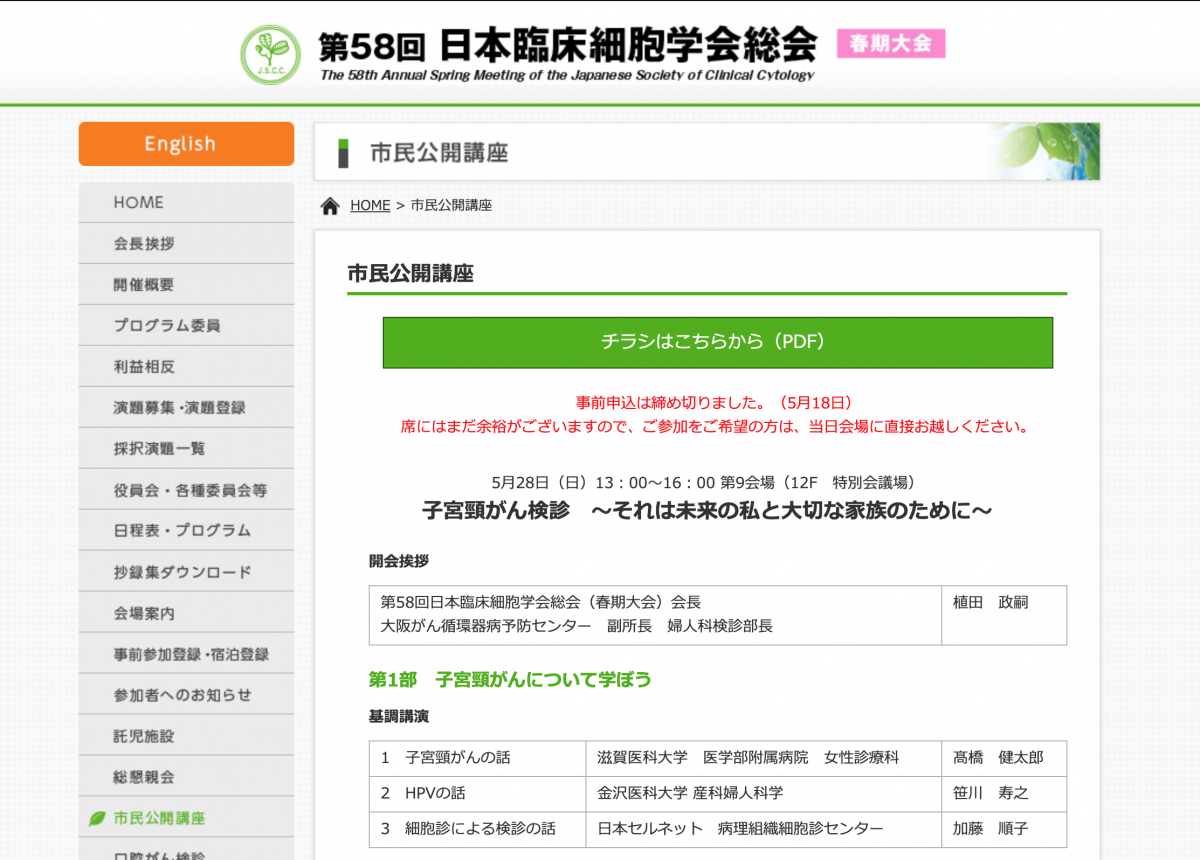Select 利益相反 in sidebar

(186, 366)
